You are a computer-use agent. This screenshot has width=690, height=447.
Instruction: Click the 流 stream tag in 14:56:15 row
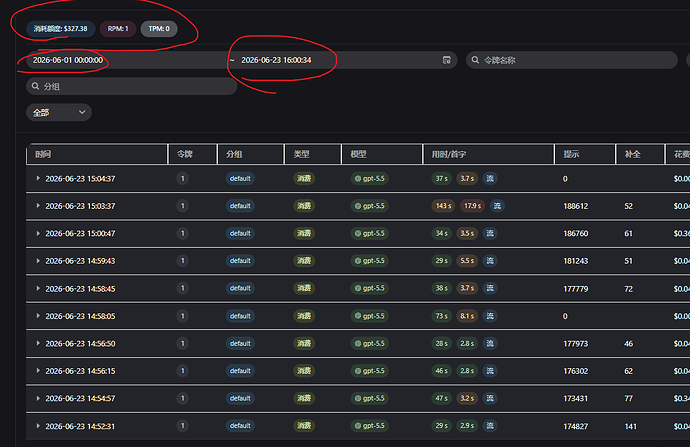pyautogui.click(x=490, y=371)
